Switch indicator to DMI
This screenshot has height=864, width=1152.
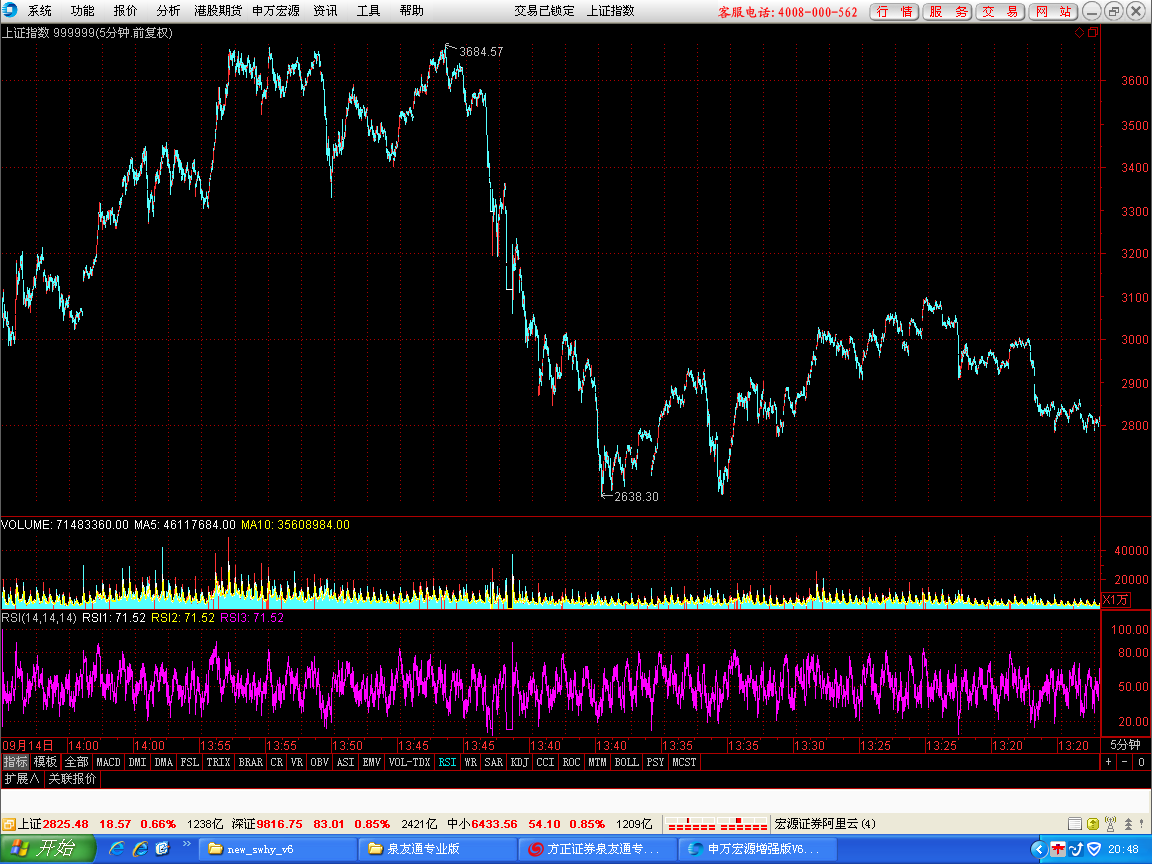(137, 762)
